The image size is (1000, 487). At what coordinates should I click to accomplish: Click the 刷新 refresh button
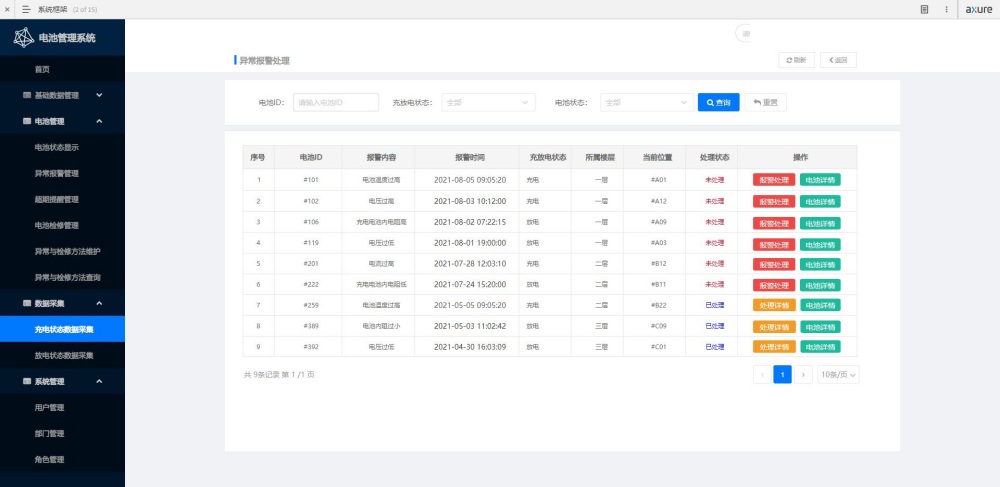pos(796,60)
